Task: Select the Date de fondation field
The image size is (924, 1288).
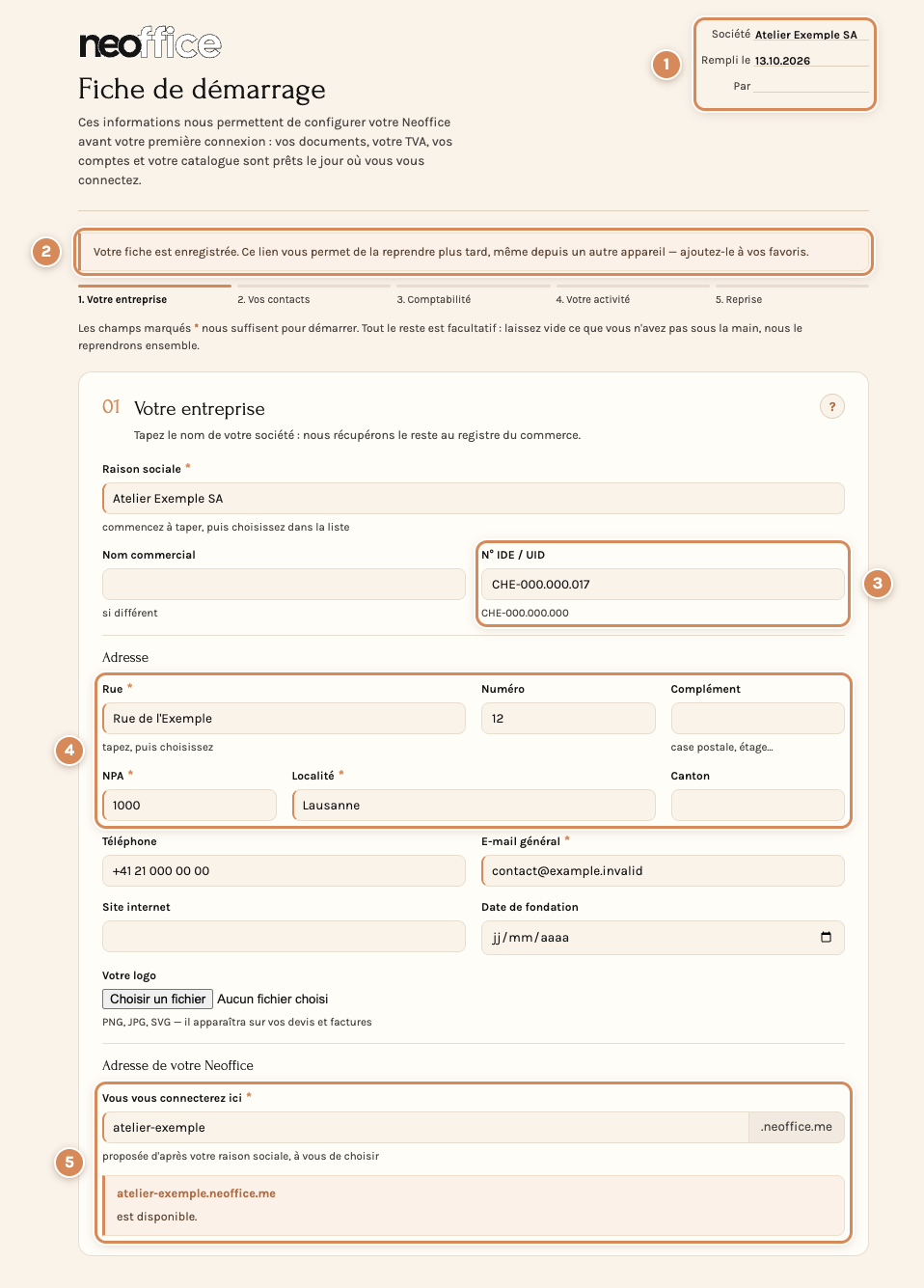Action: pyautogui.click(x=663, y=938)
